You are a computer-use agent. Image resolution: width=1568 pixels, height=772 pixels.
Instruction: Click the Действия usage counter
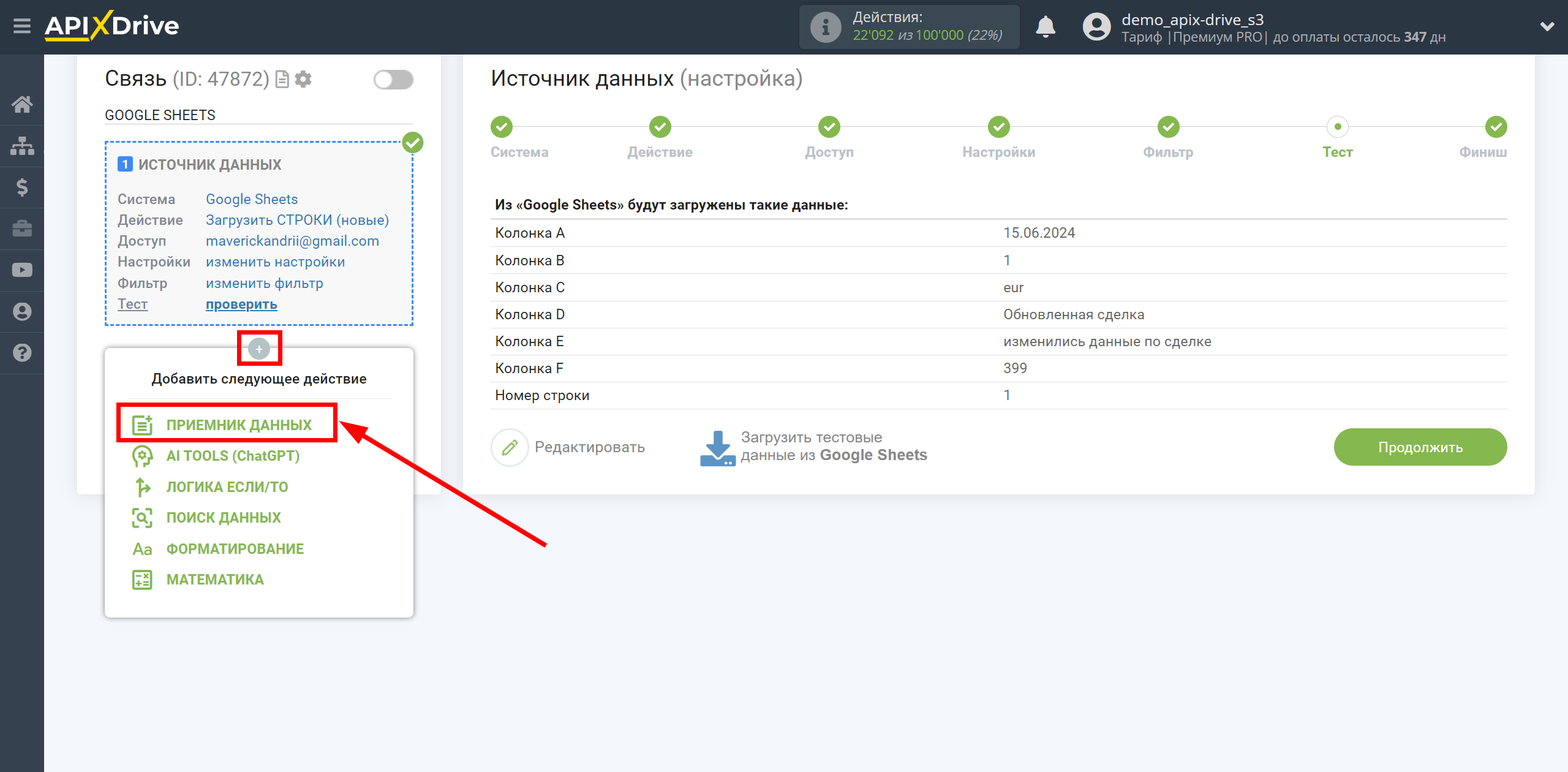click(910, 27)
